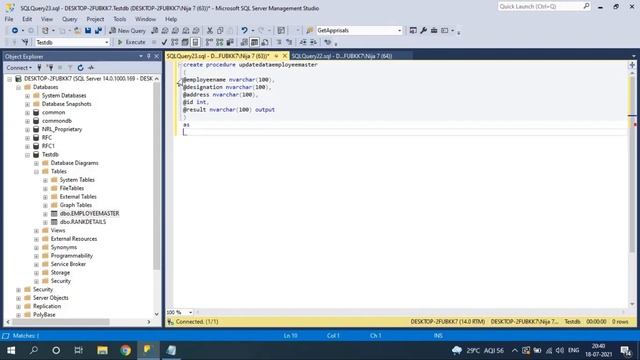Select the Service Broker folder

pos(68,264)
